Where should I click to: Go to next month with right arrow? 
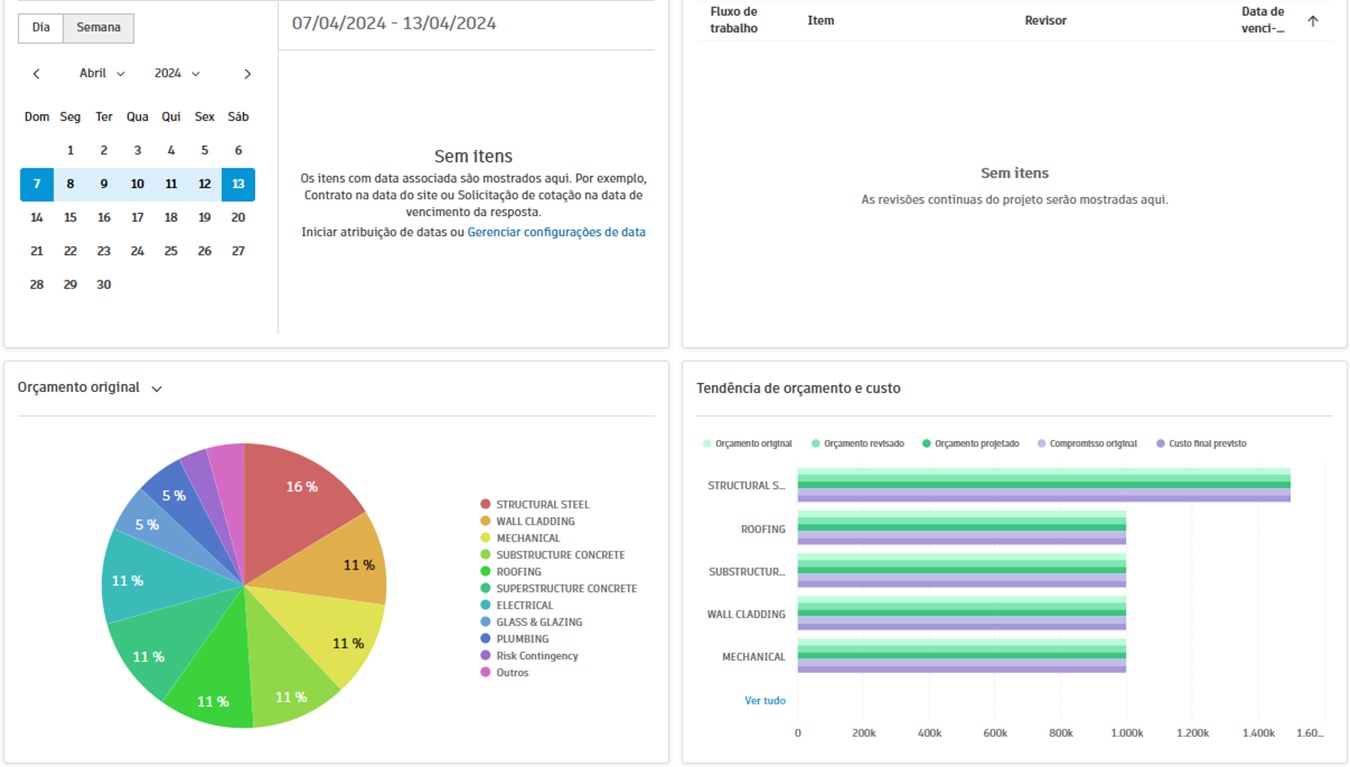point(248,74)
